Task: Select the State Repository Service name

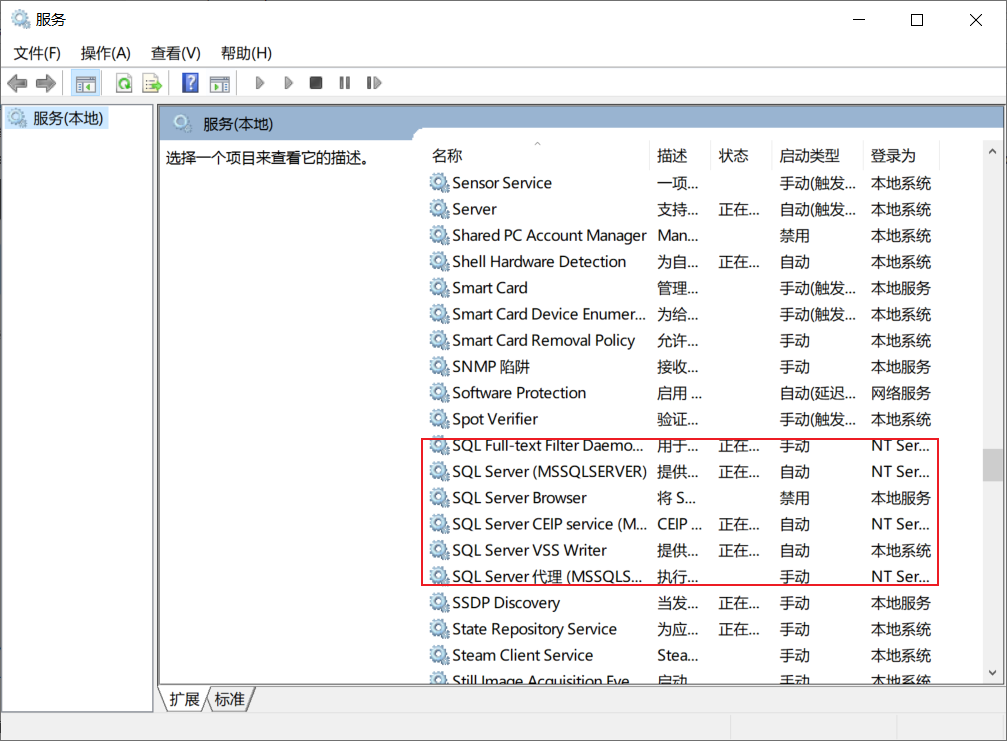Action: 534,629
